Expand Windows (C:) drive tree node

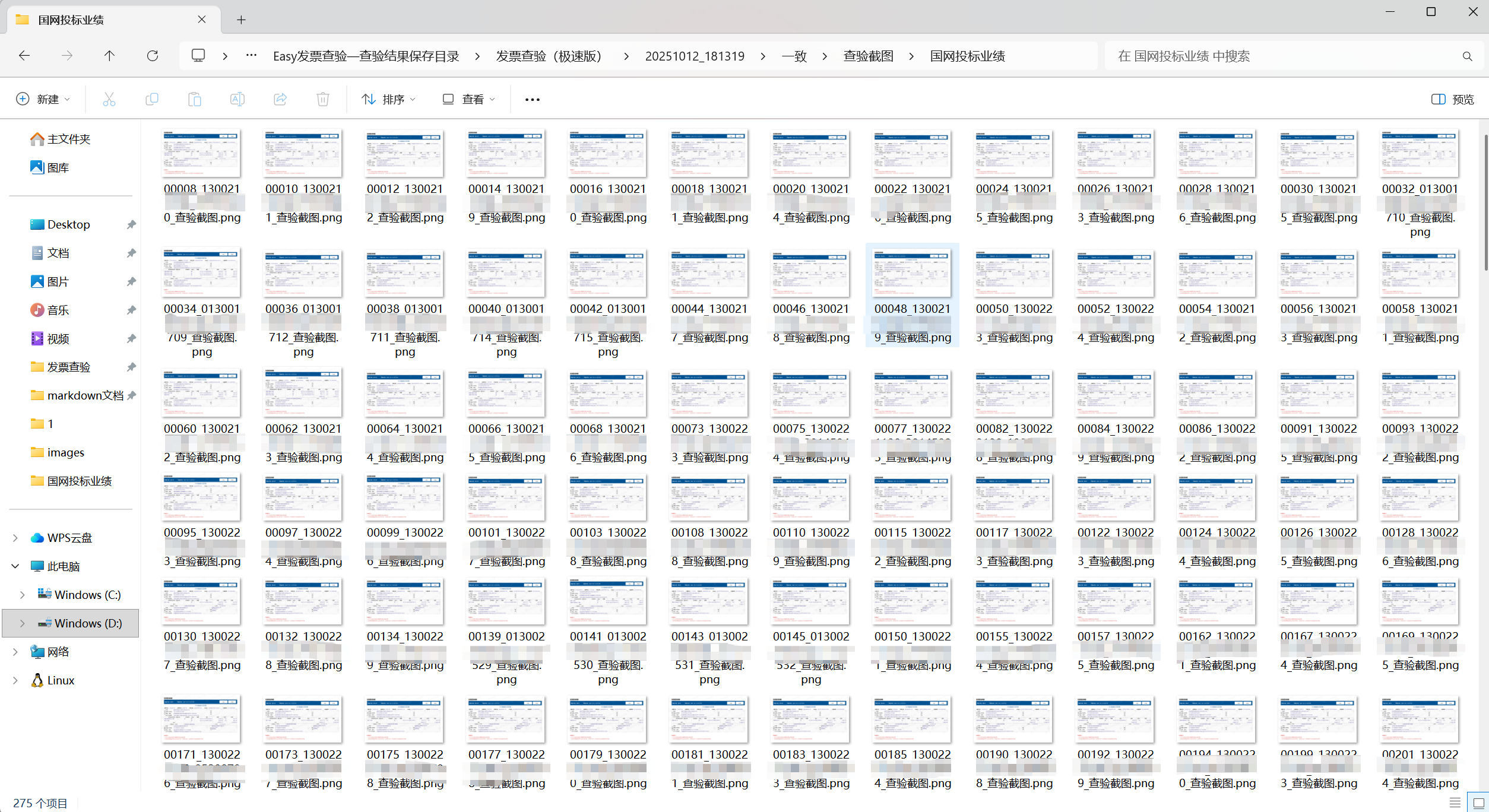click(22, 595)
